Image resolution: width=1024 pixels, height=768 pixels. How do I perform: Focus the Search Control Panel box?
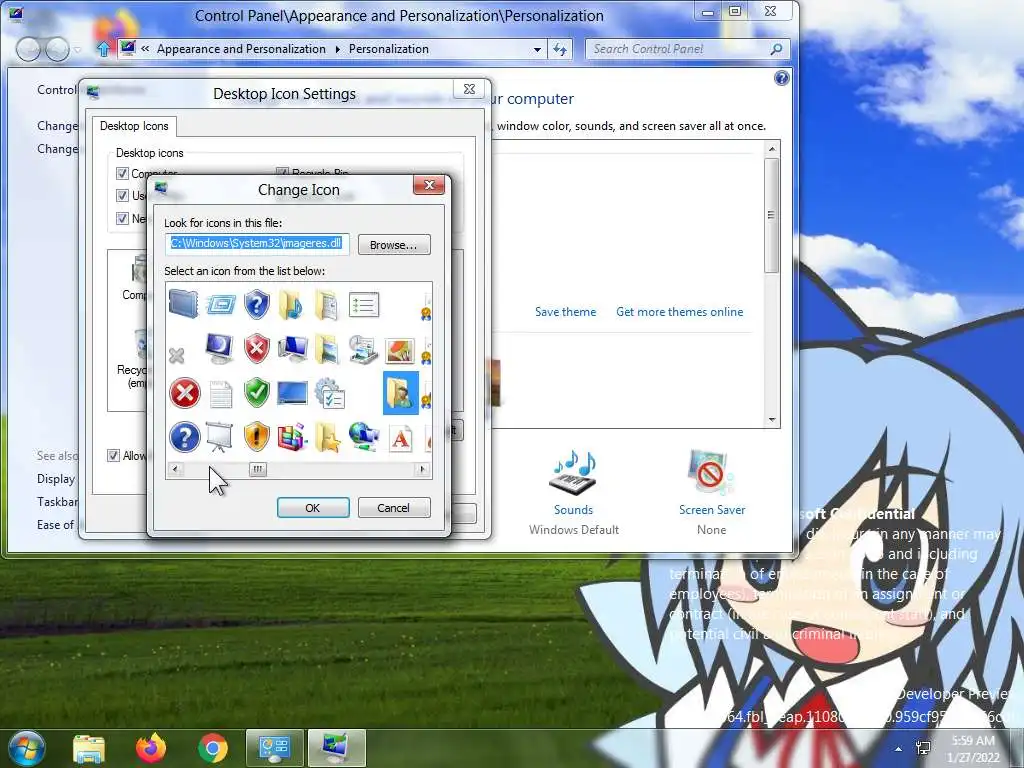click(x=688, y=49)
